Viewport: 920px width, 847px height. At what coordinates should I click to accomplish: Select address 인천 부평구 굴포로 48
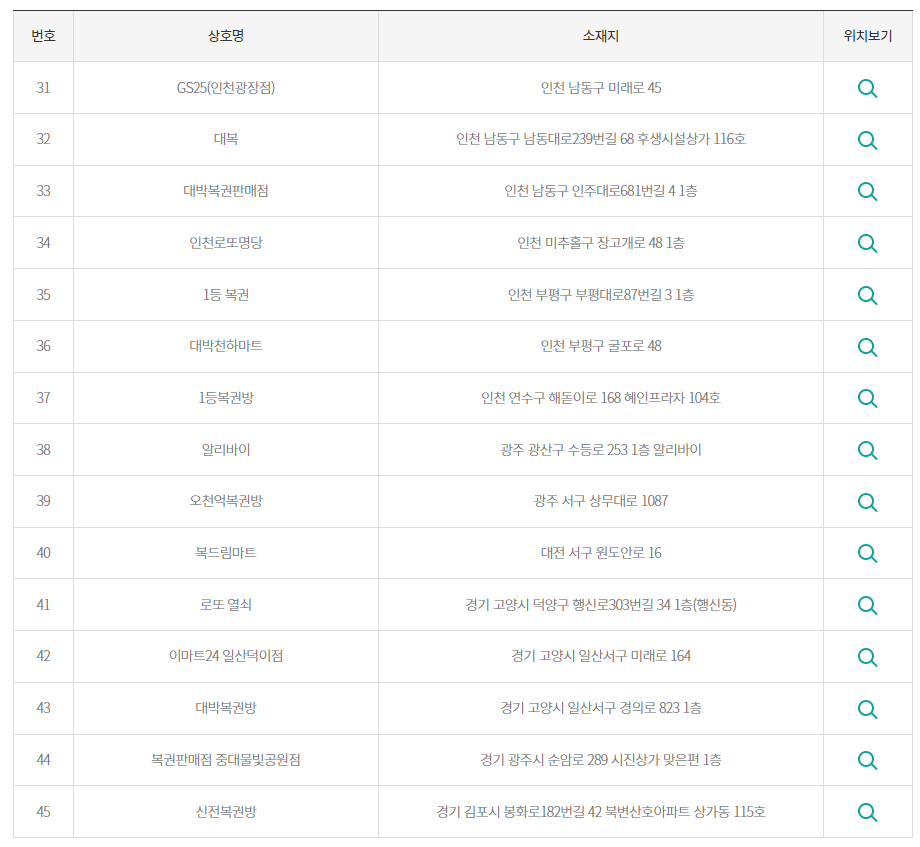pyautogui.click(x=601, y=345)
